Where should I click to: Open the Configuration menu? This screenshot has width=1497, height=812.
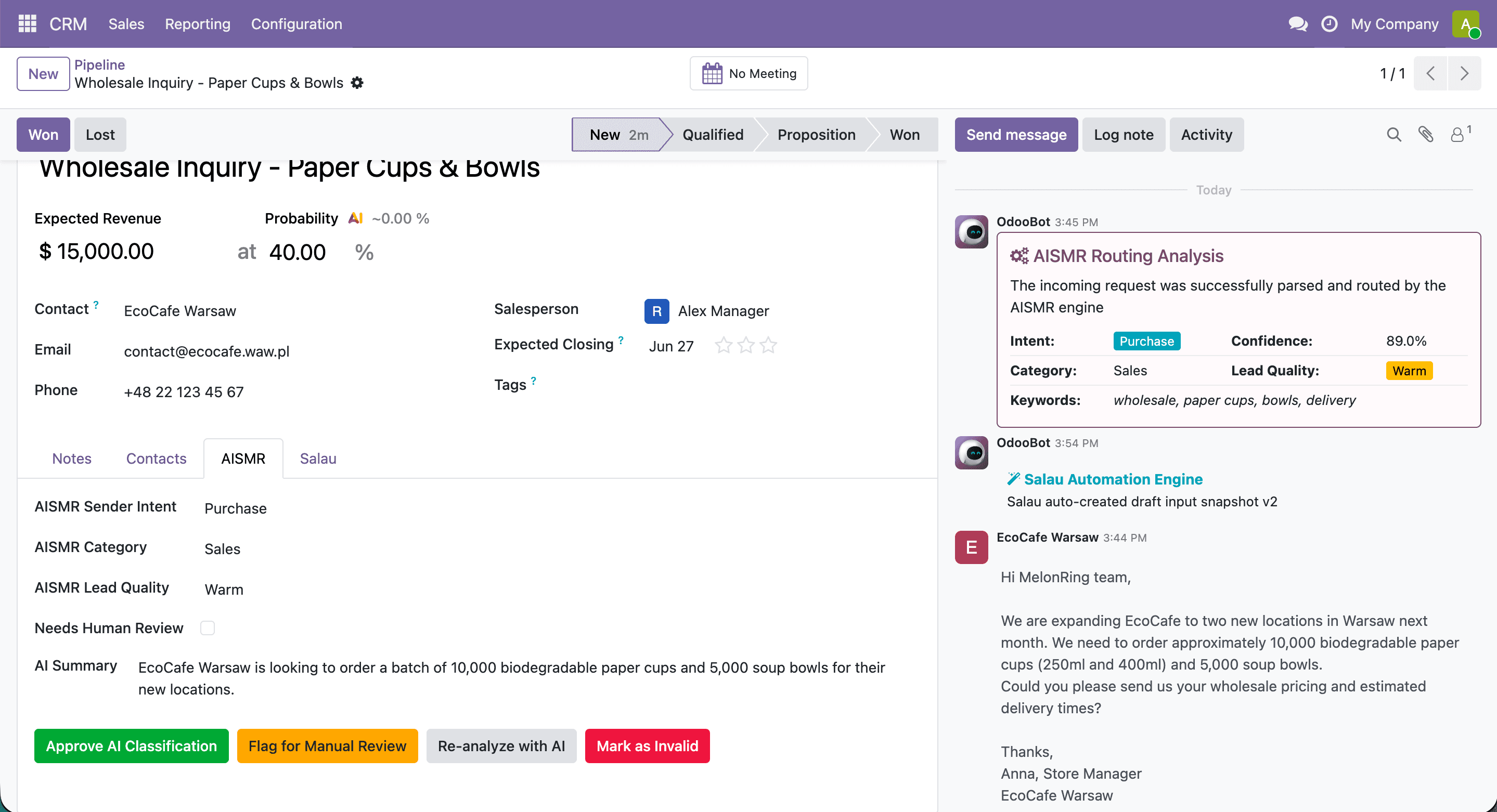[296, 24]
